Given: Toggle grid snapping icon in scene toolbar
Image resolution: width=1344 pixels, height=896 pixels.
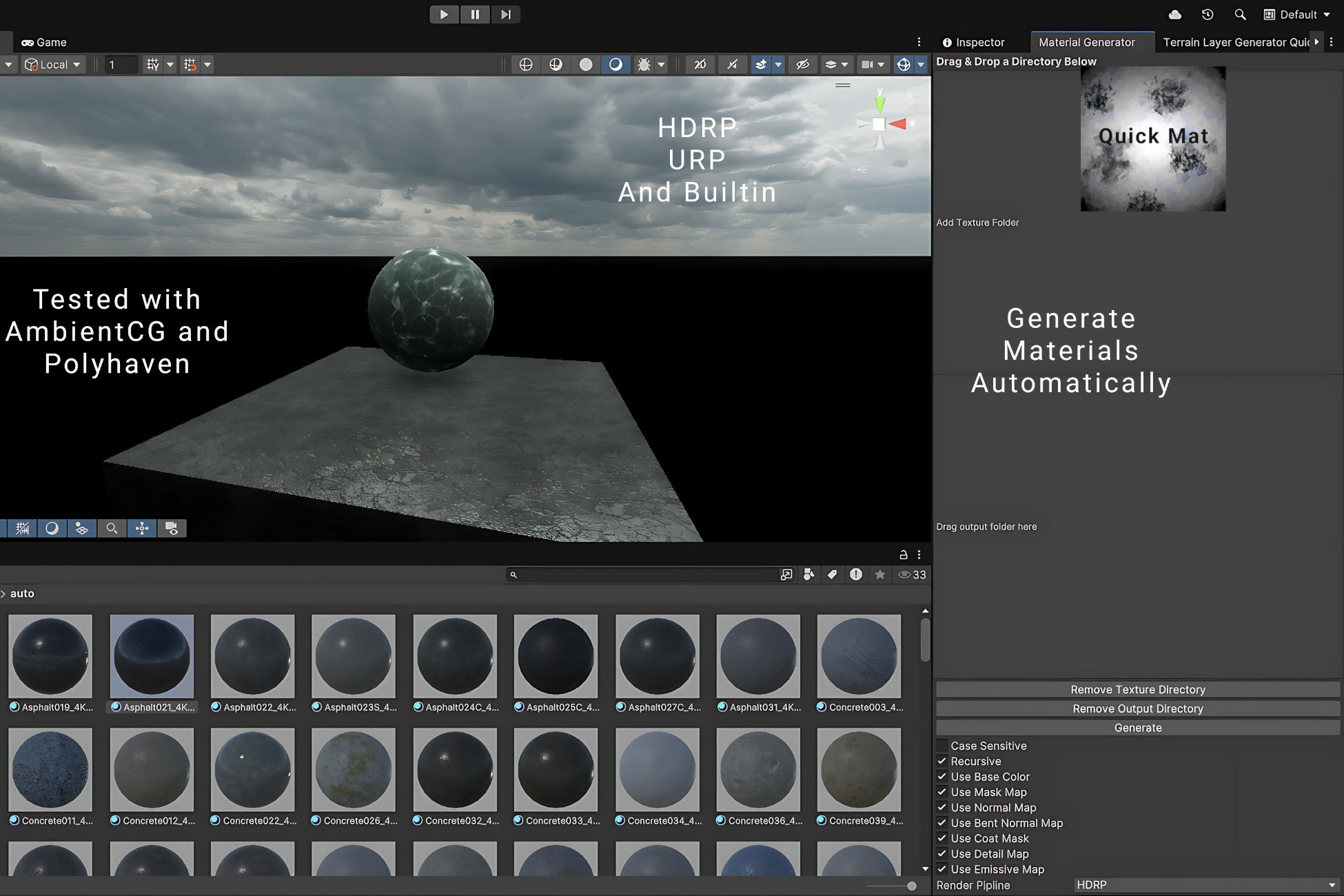Looking at the screenshot, I should pos(190,64).
